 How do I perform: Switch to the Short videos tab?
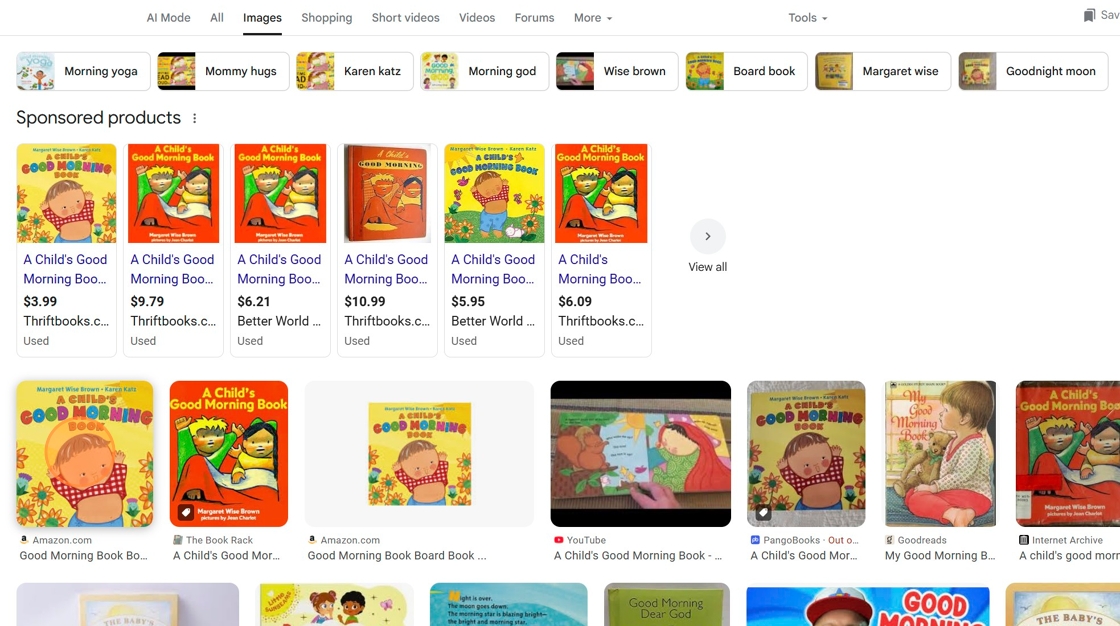[406, 18]
